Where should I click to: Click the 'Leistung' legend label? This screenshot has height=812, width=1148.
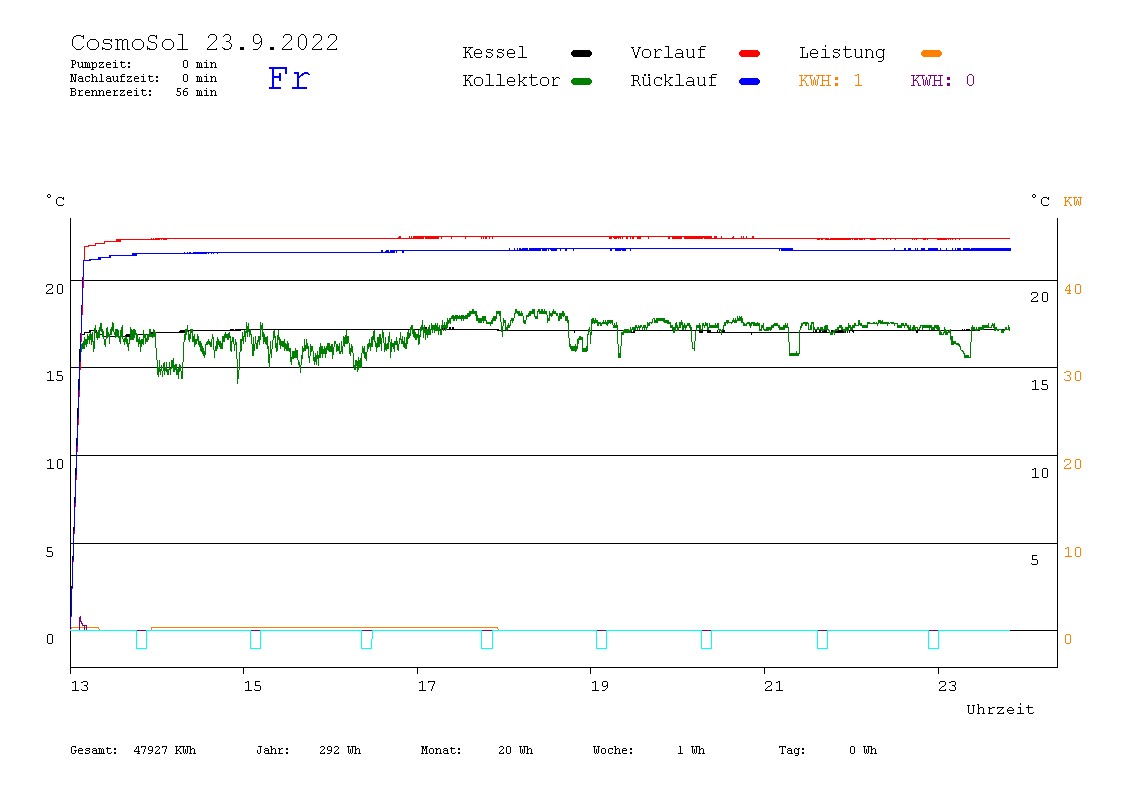click(x=842, y=53)
